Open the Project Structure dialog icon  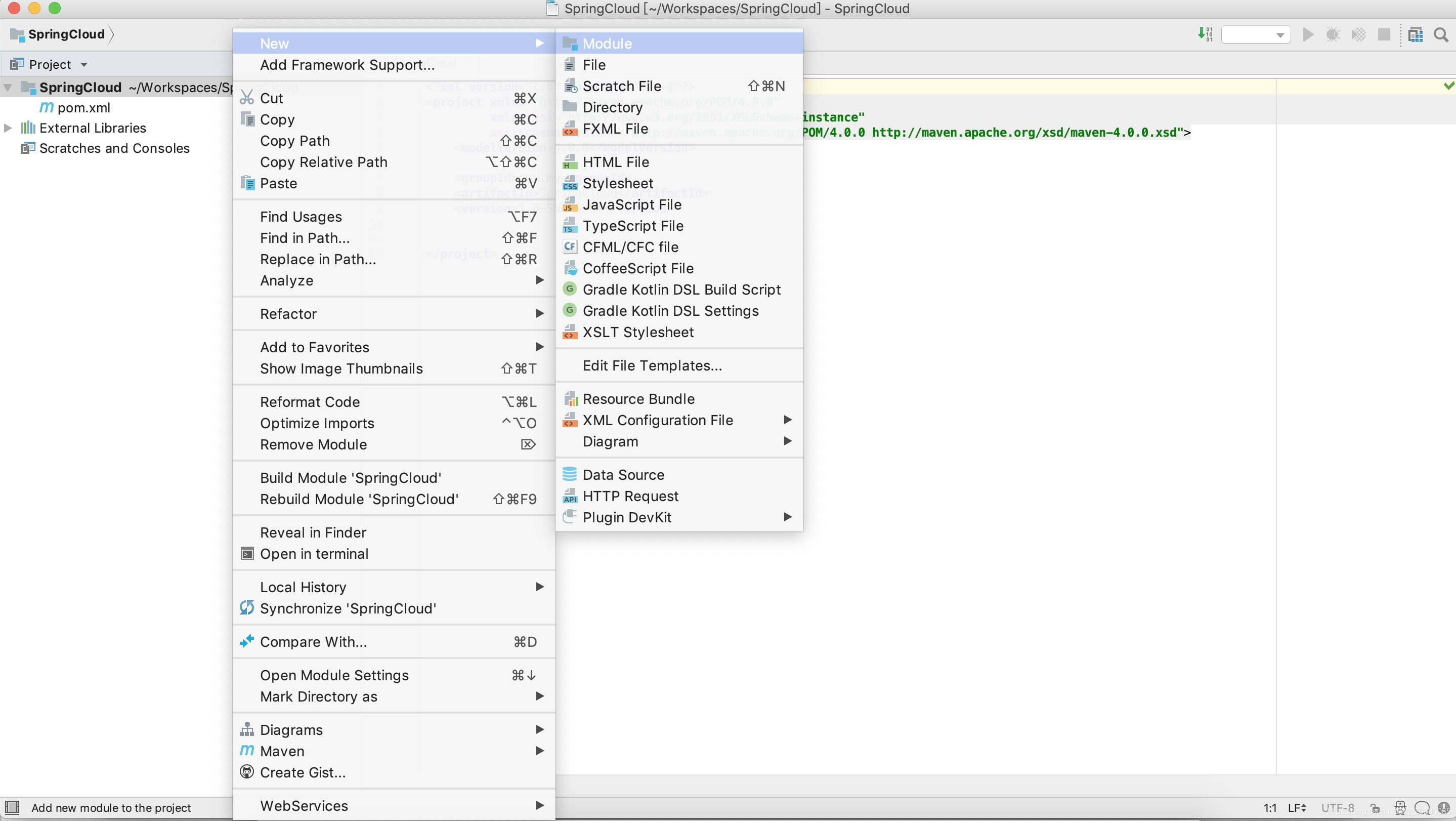point(1416,34)
